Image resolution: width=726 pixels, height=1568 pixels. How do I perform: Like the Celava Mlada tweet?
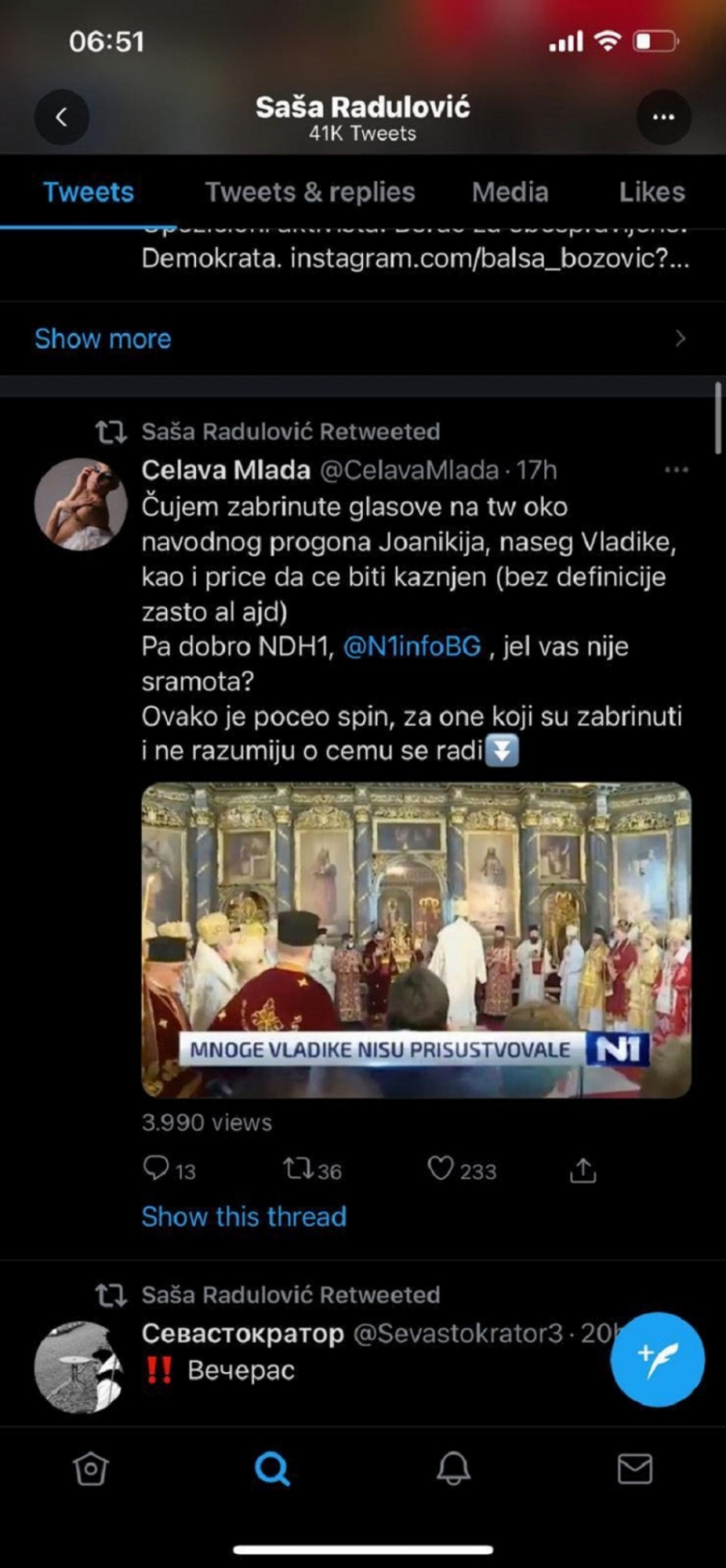click(x=440, y=1169)
